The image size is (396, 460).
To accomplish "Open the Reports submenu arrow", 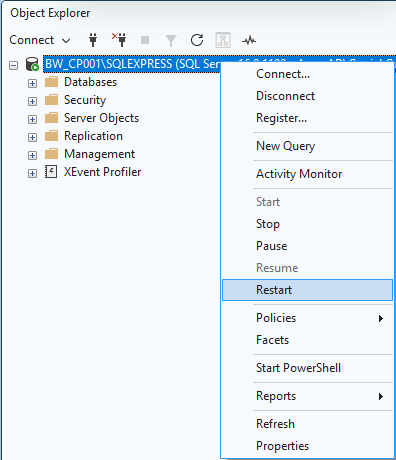I will click(381, 396).
